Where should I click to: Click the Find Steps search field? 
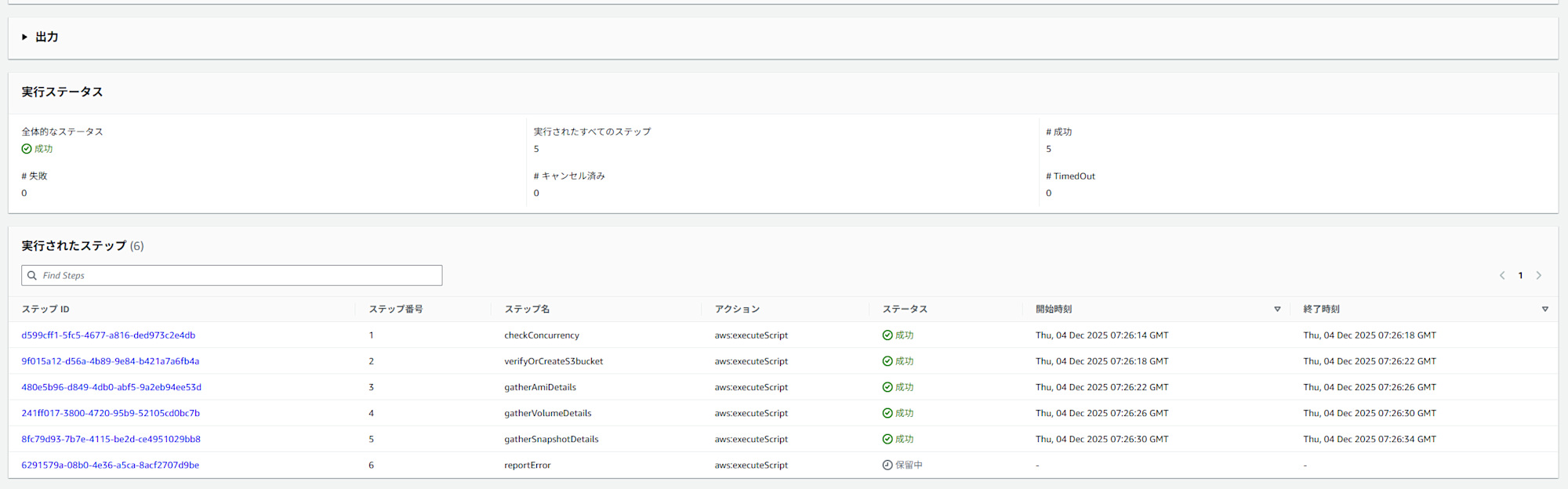coord(235,275)
